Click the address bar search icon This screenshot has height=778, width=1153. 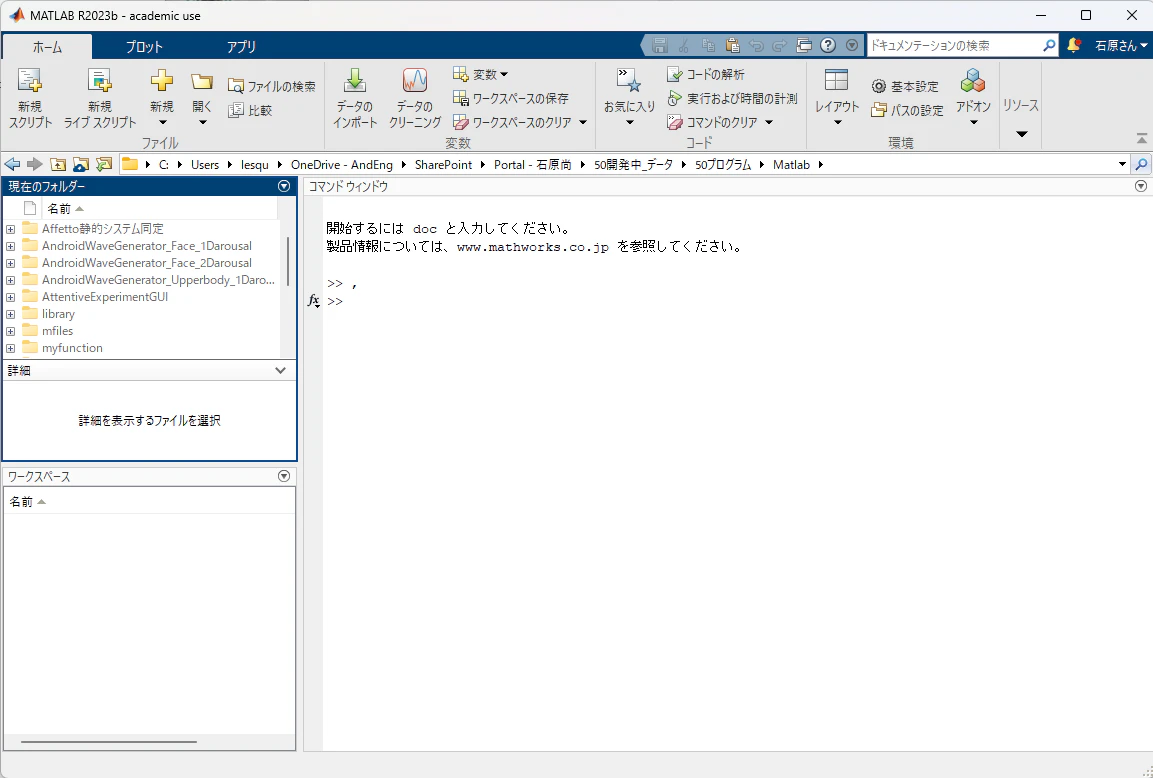[1141, 164]
